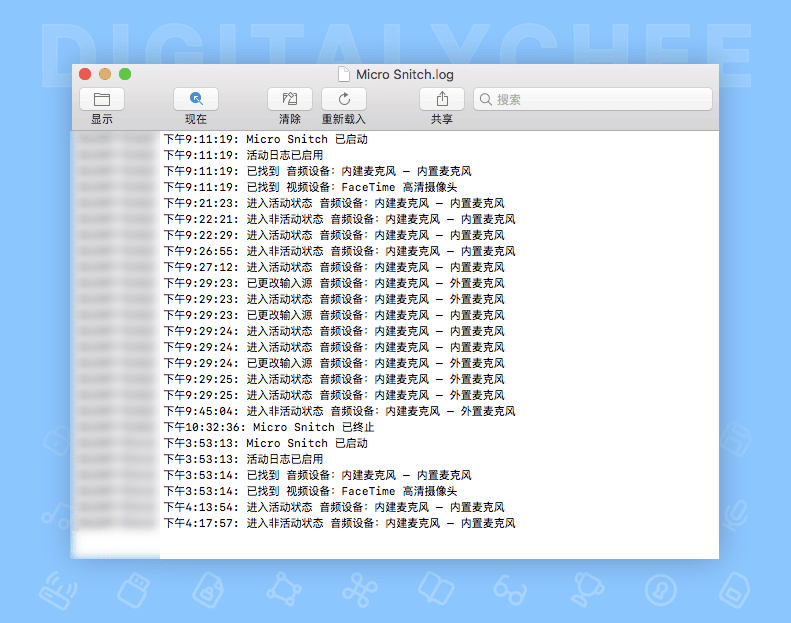Select 下午3:53:14 已找到 音频设备 line
The height and width of the screenshot is (623, 791).
[317, 475]
